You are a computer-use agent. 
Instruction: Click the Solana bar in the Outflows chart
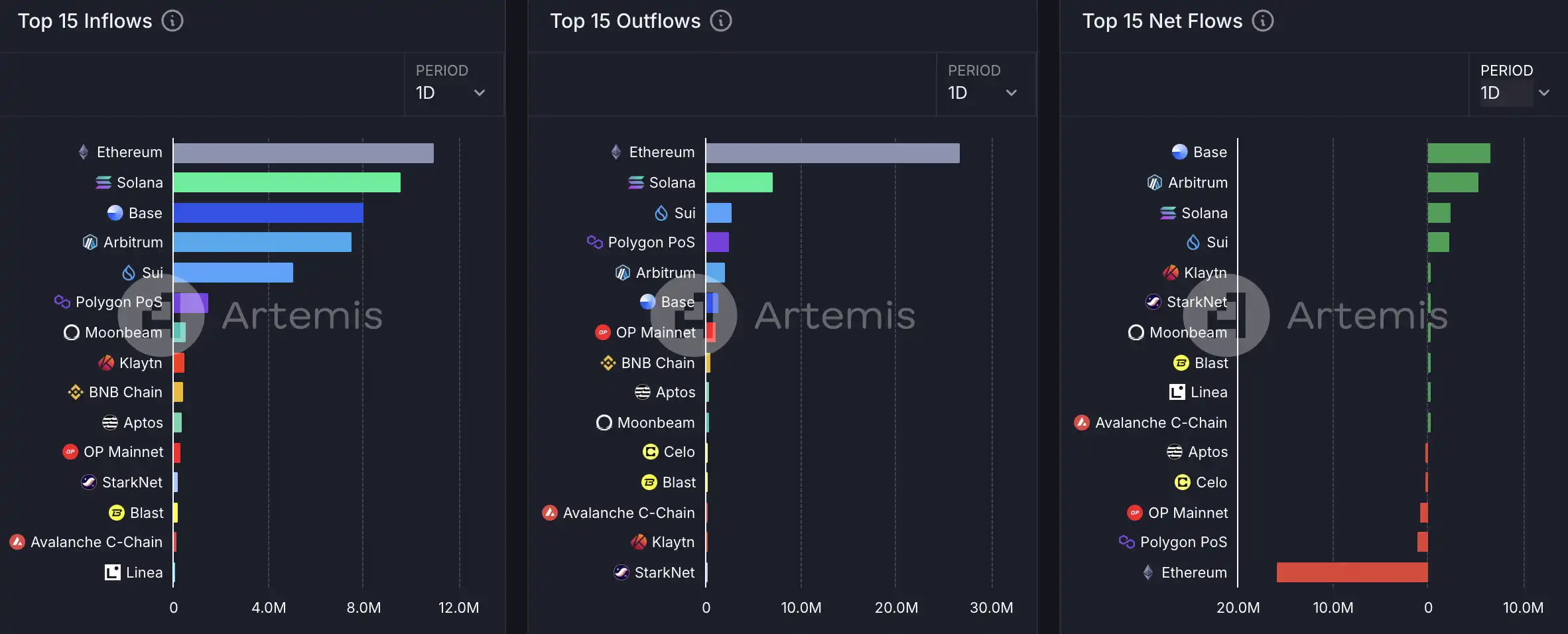pyautogui.click(x=740, y=182)
